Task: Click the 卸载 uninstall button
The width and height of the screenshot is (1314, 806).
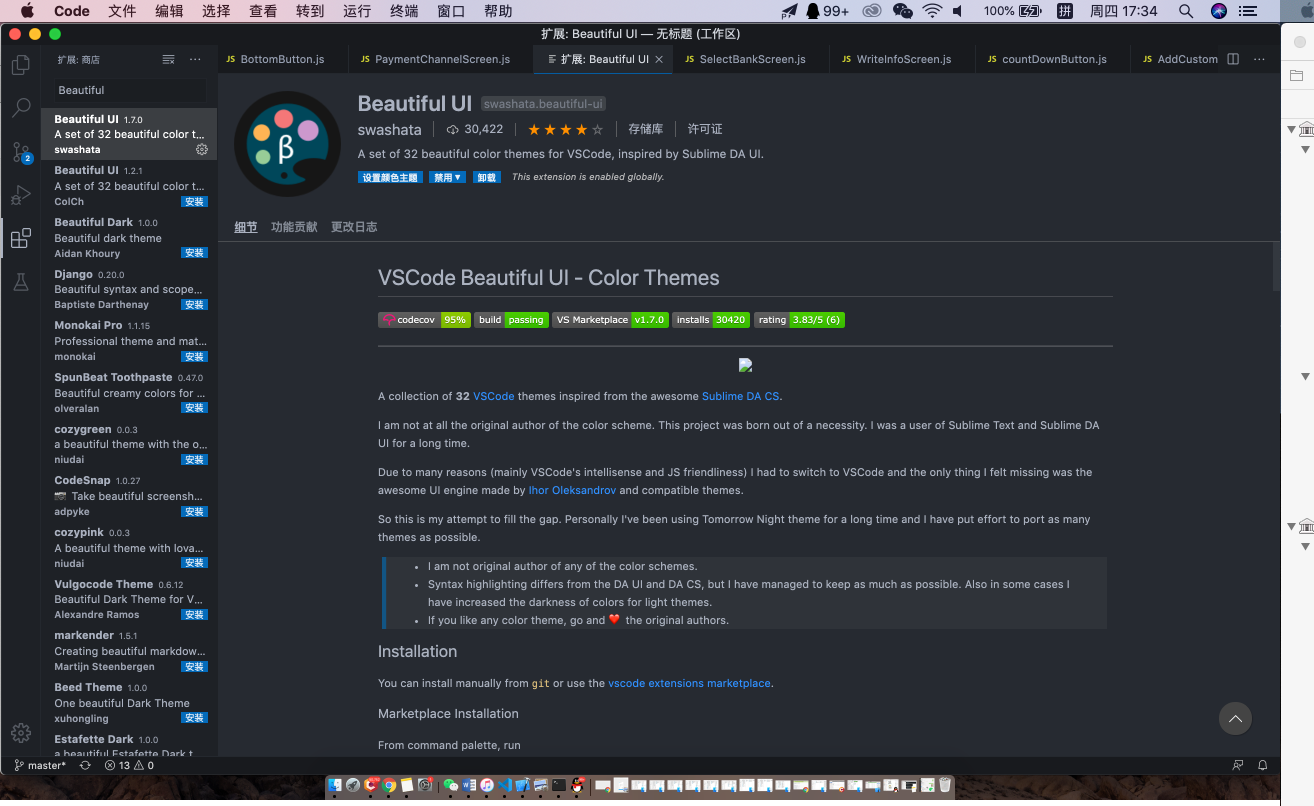Action: 486,177
